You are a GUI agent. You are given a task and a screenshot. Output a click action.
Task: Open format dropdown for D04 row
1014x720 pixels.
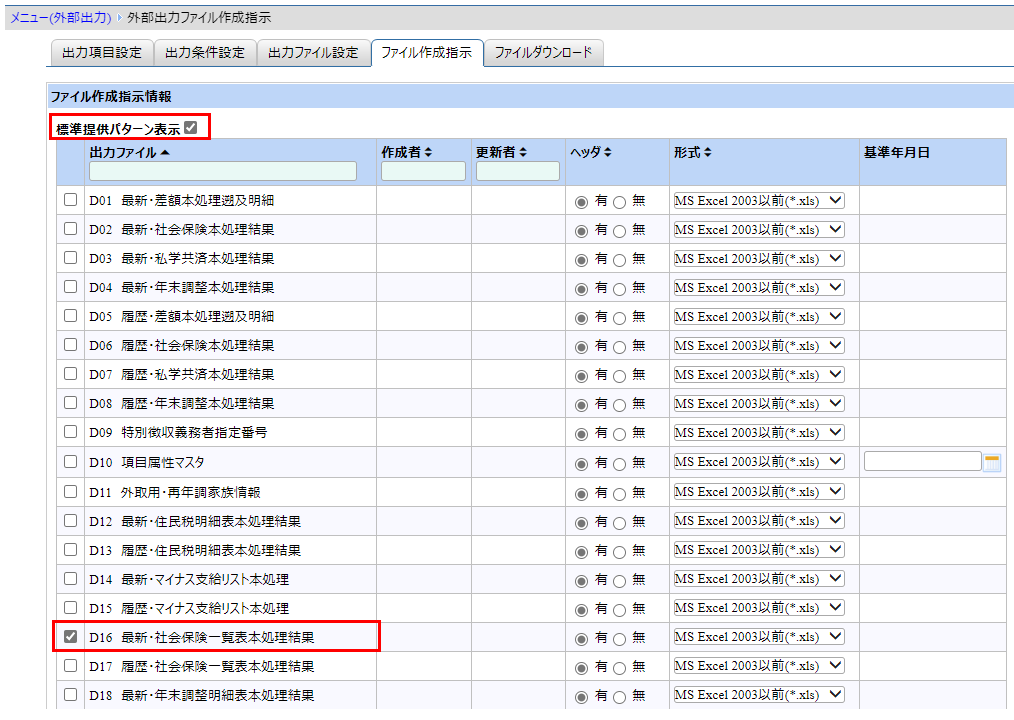point(759,287)
